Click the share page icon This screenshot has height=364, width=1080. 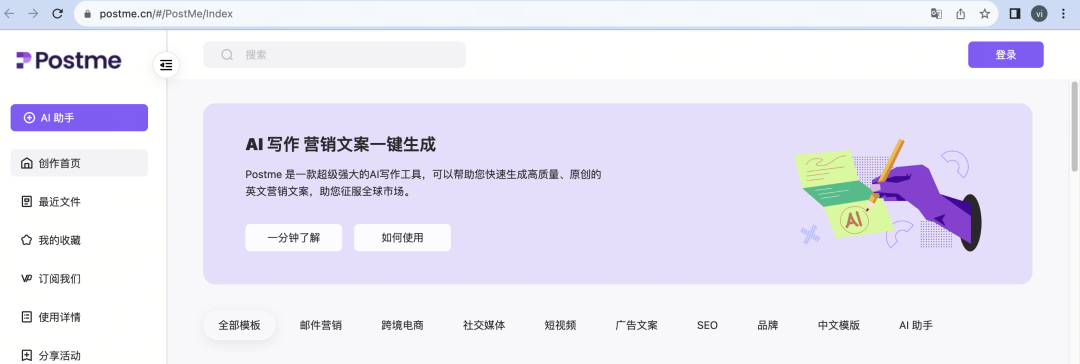pos(960,14)
